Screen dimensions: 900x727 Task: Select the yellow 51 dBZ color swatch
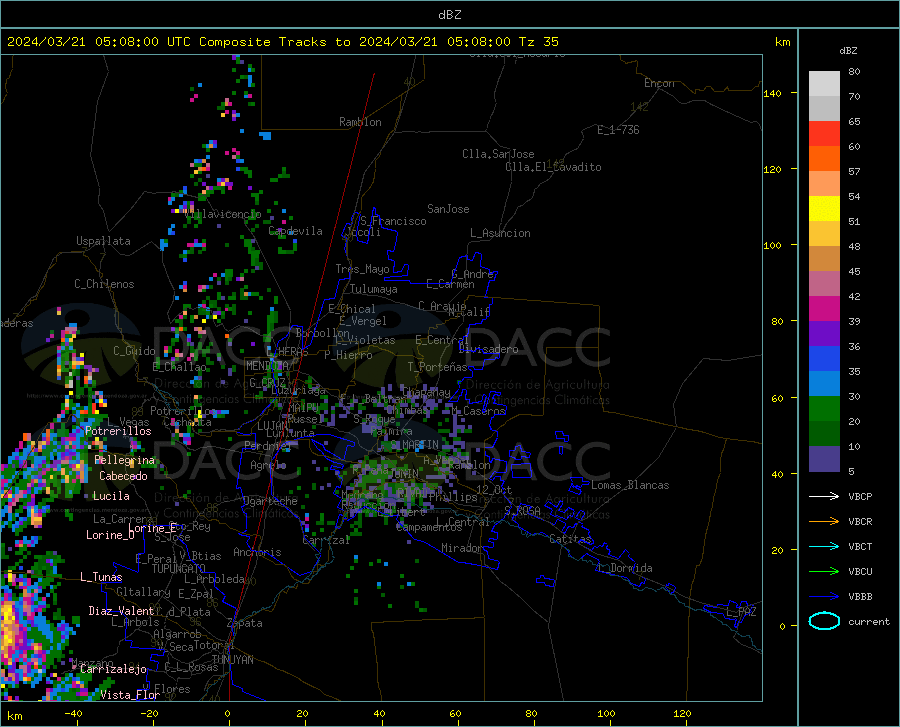point(824,209)
